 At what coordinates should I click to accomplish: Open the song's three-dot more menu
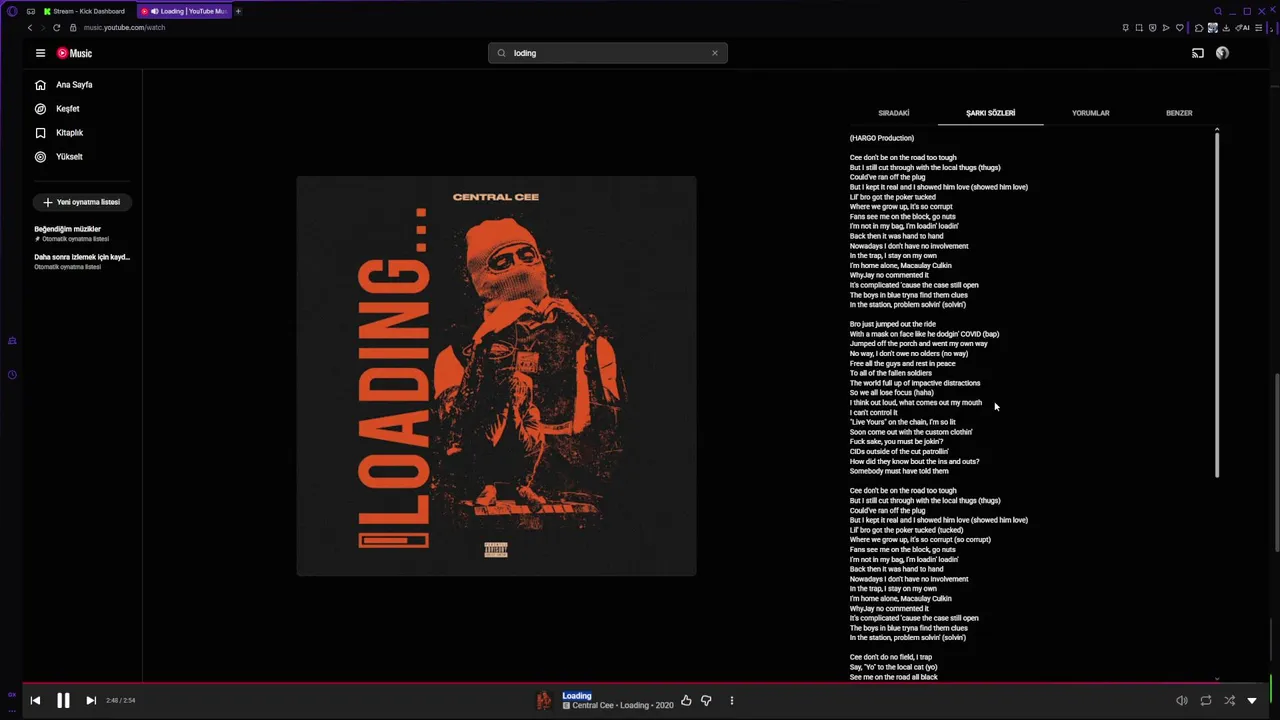pos(732,701)
